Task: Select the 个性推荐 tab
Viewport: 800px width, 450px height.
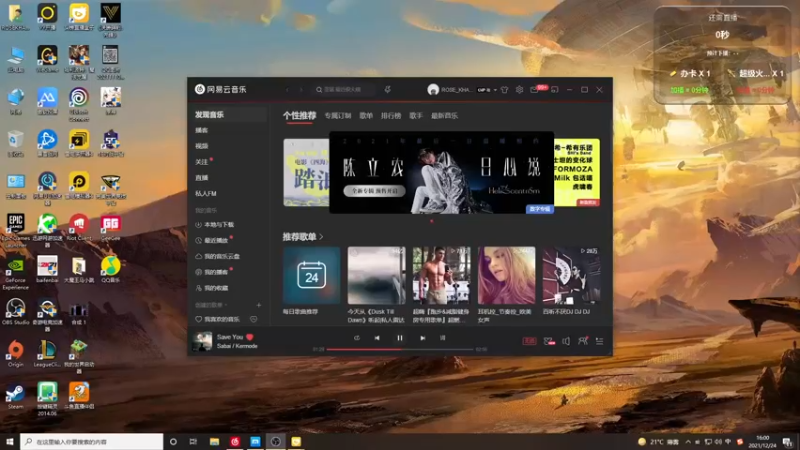Action: coord(299,116)
